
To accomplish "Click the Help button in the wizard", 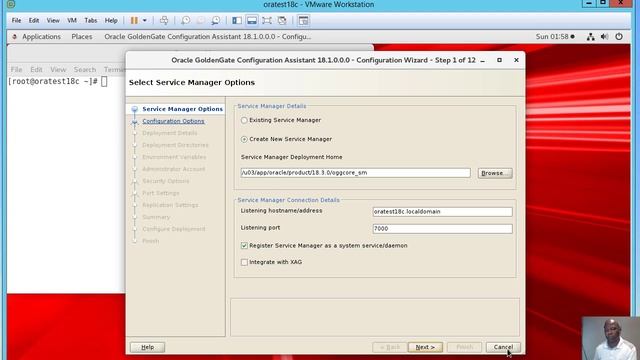I will [x=147, y=347].
